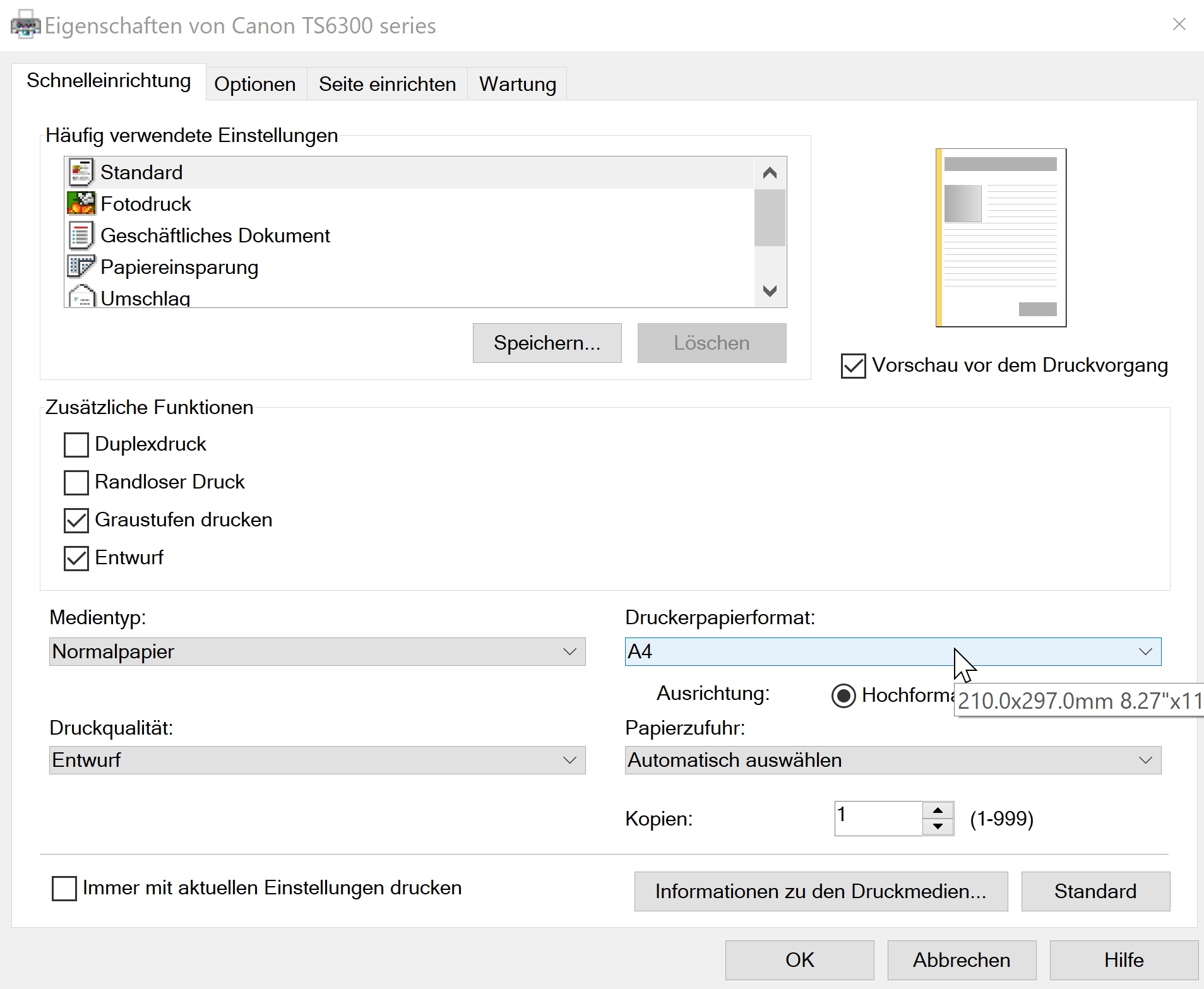The image size is (1204, 989).
Task: Enable the Duplexdruck checkbox
Action: tap(76, 444)
